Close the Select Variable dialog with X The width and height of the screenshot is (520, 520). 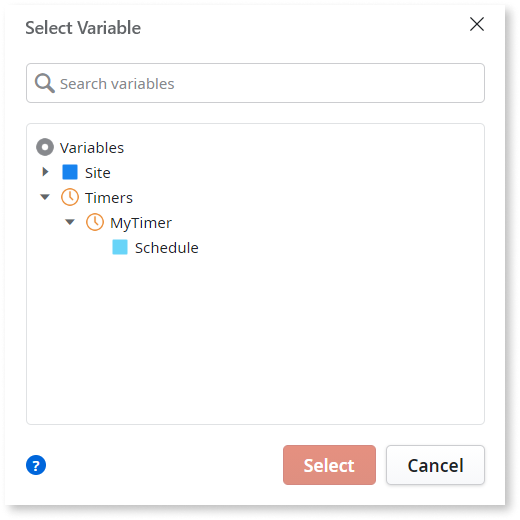click(477, 24)
